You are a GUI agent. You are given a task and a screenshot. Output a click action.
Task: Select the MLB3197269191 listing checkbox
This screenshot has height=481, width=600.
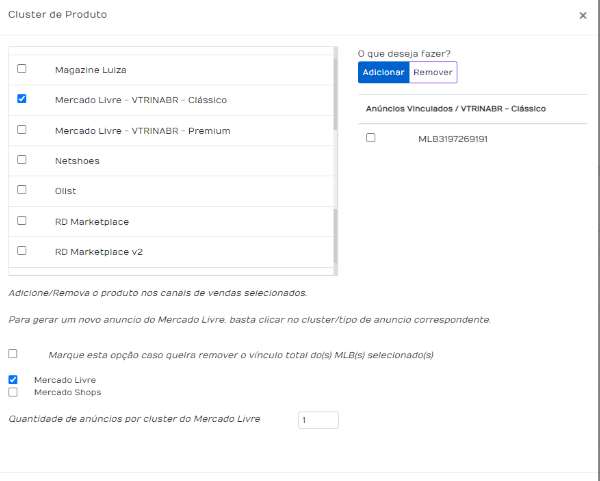tap(370, 137)
